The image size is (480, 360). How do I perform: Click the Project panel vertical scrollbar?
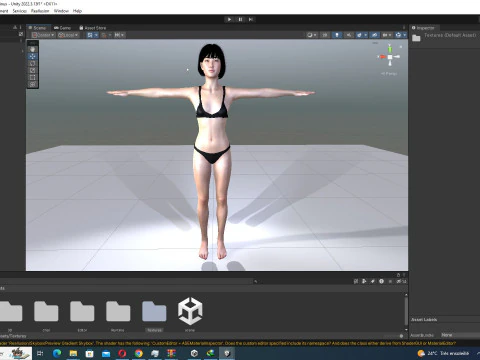point(406,312)
